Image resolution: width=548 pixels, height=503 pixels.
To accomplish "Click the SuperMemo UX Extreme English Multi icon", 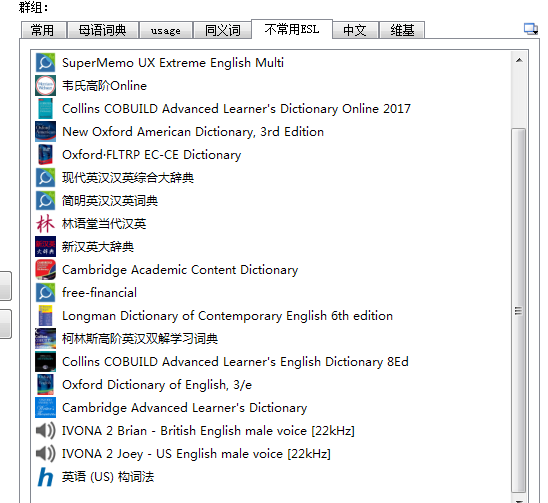I will click(x=45, y=63).
